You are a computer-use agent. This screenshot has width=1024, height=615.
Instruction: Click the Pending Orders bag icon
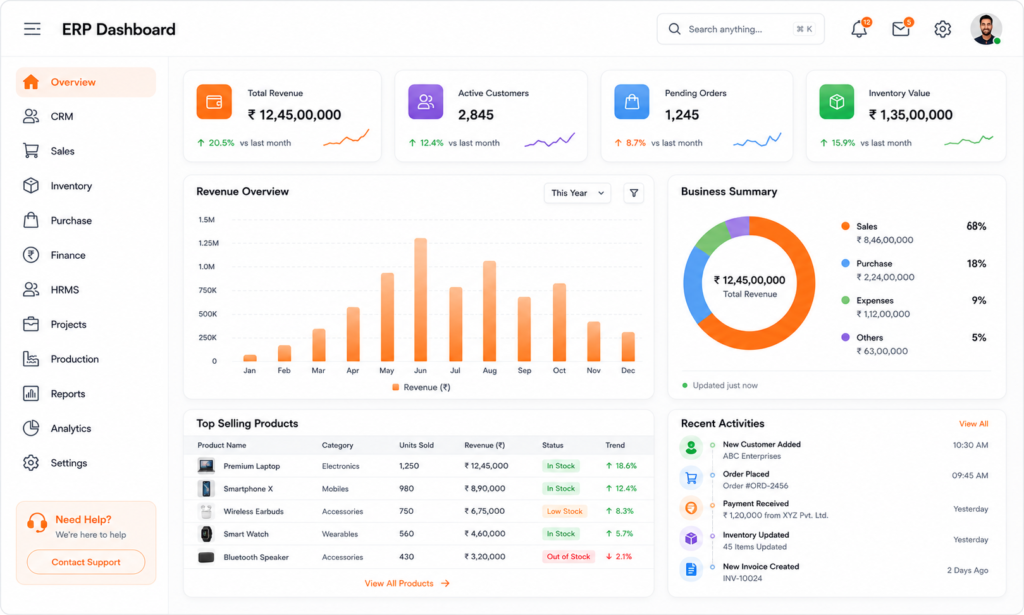[632, 102]
